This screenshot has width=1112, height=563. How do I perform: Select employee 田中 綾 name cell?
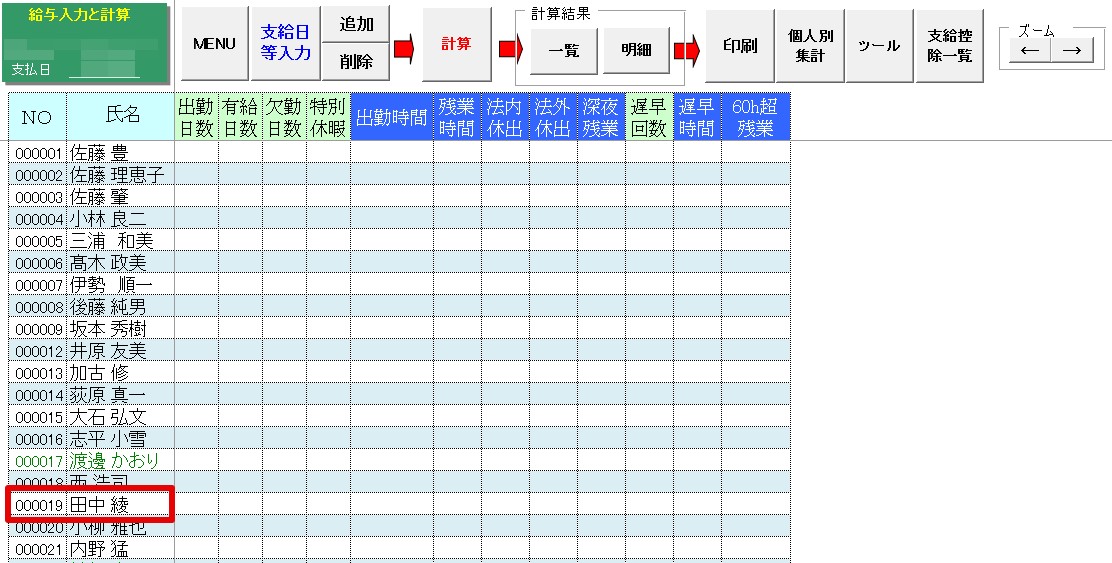(120, 505)
